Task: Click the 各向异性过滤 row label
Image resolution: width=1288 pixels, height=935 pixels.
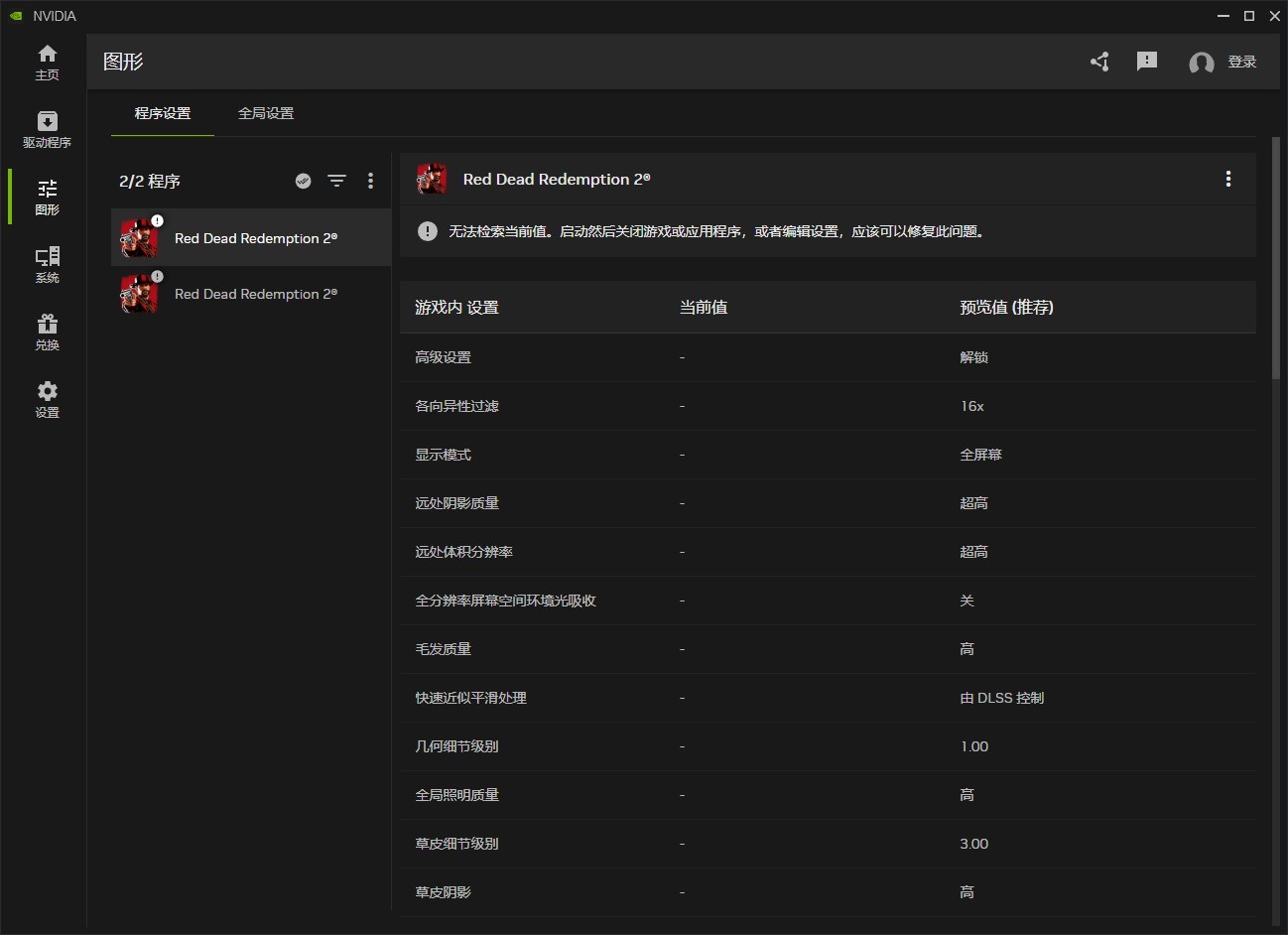Action: [x=456, y=406]
